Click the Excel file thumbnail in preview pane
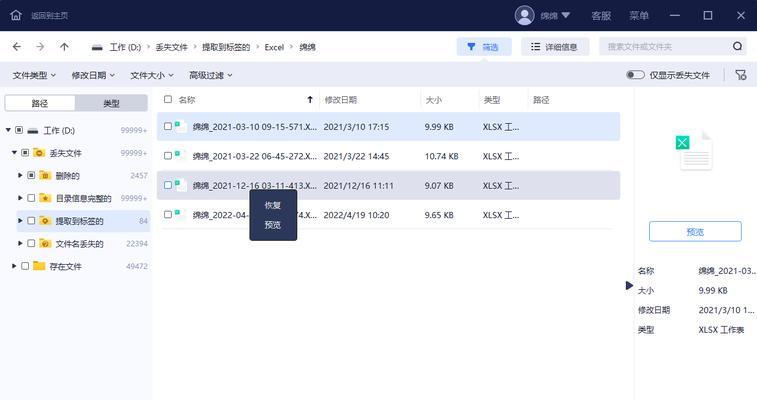This screenshot has width=757, height=400. [694, 151]
